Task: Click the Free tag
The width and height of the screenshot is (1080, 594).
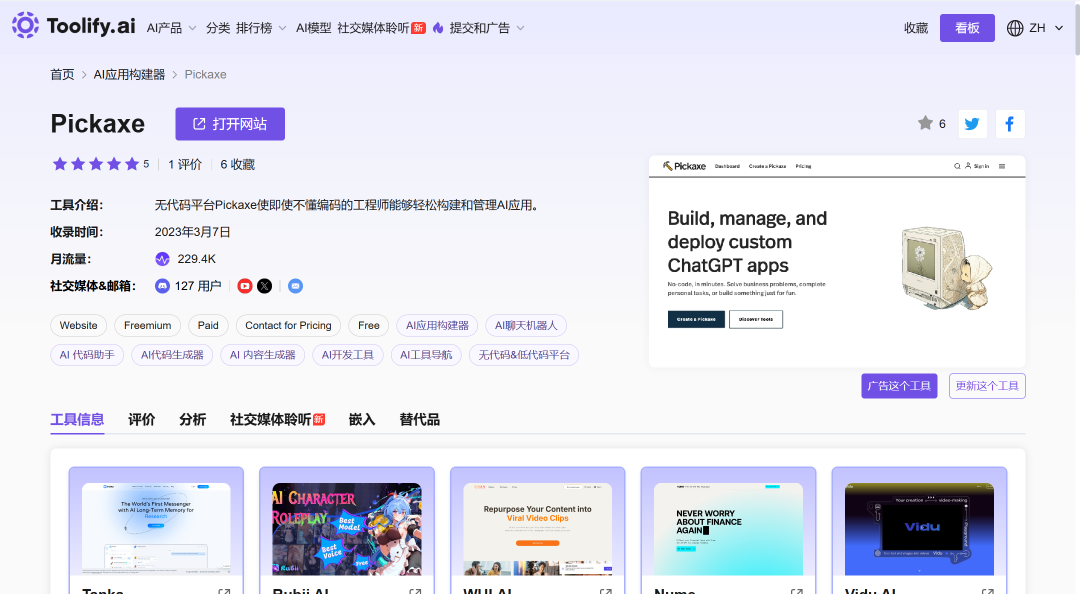Action: click(x=368, y=325)
